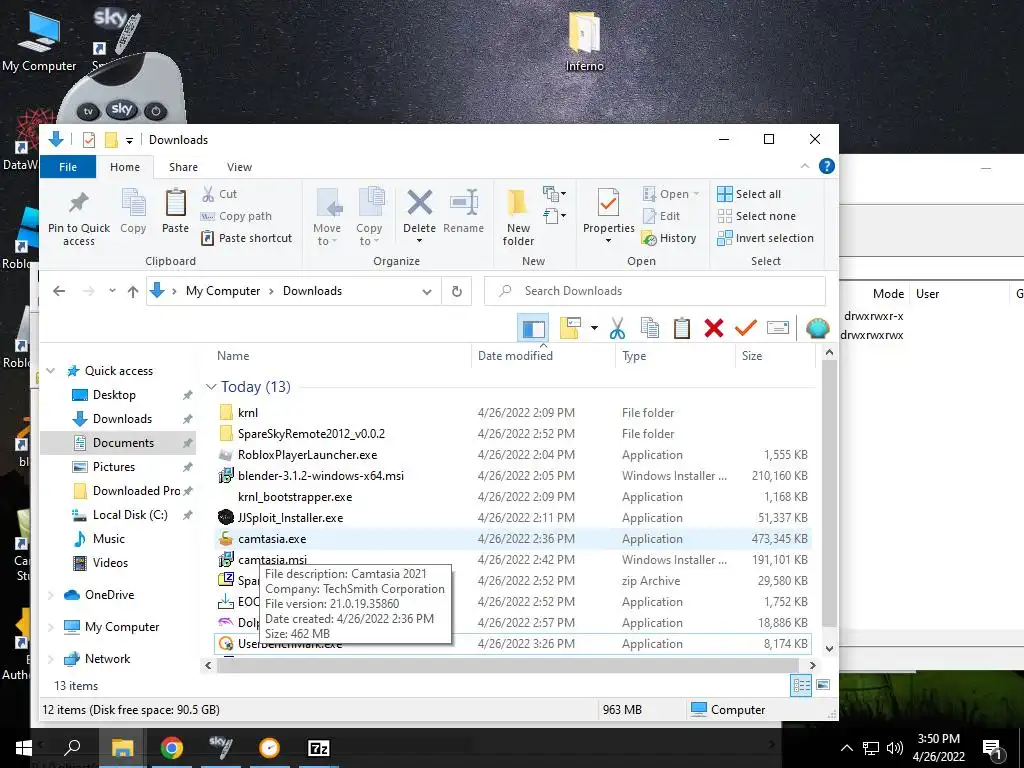Viewport: 1024px width, 768px height.
Task: Create a New folder from ribbon
Action: [519, 217]
